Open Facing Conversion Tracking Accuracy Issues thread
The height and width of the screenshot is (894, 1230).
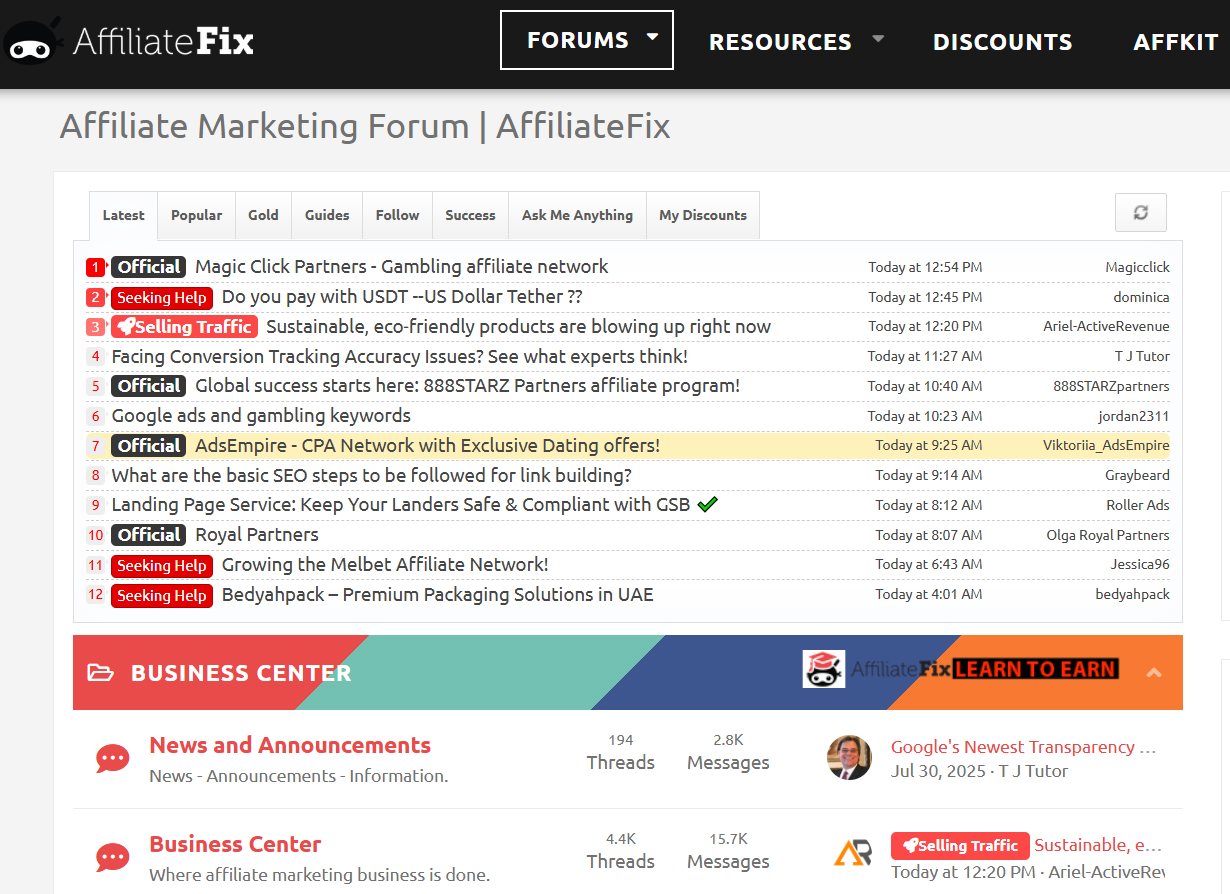399,356
